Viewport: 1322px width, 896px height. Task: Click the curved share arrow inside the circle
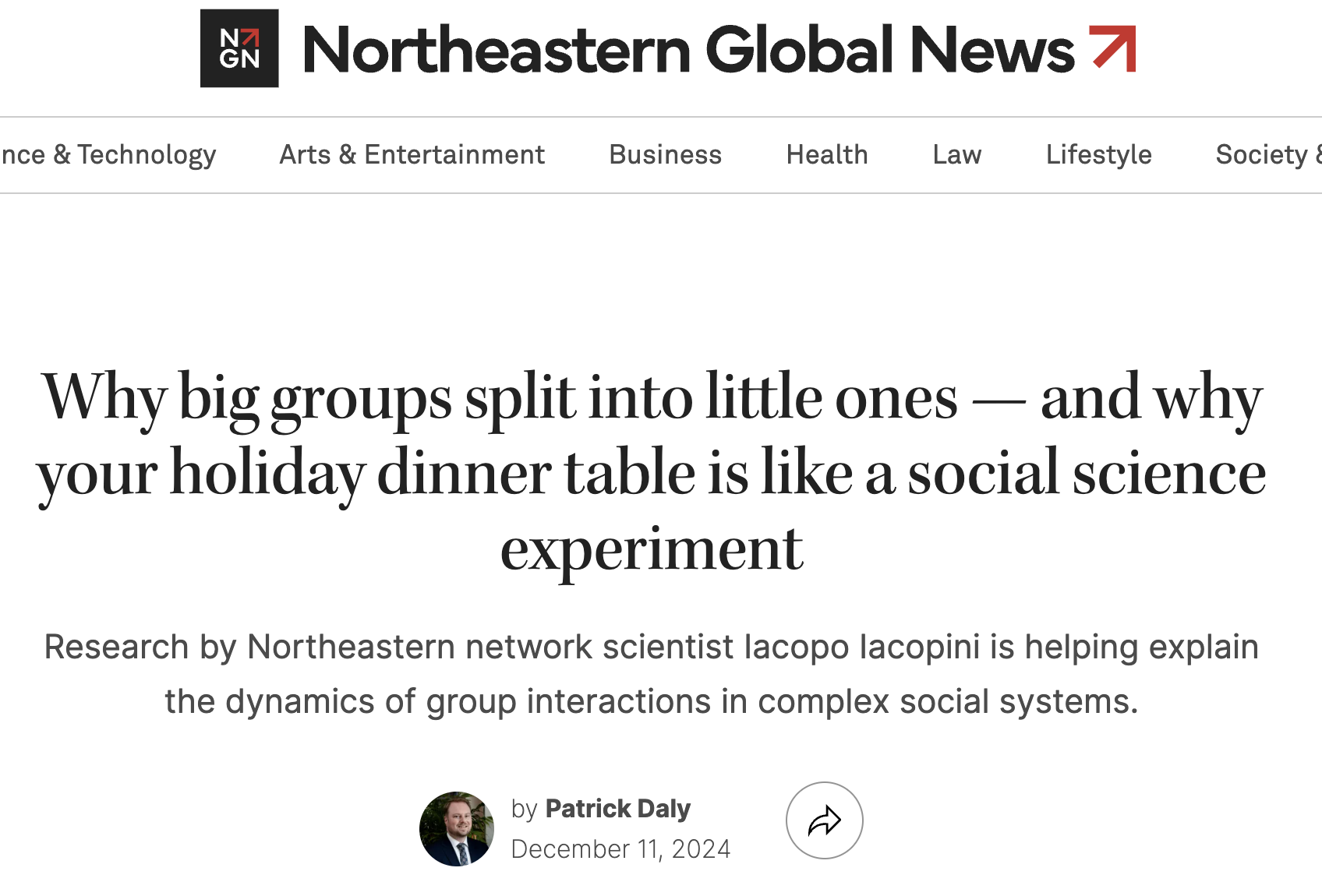(x=825, y=820)
